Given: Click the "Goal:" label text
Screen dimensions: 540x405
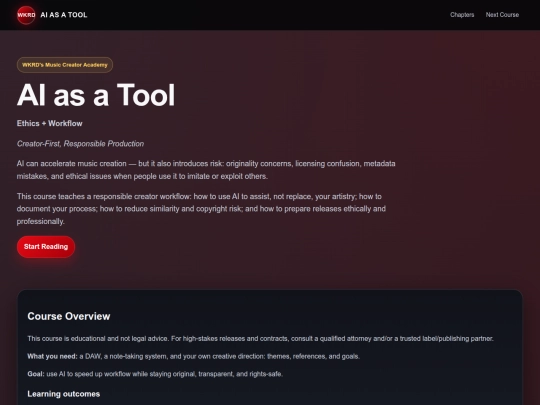Looking at the screenshot, I should coord(36,374).
